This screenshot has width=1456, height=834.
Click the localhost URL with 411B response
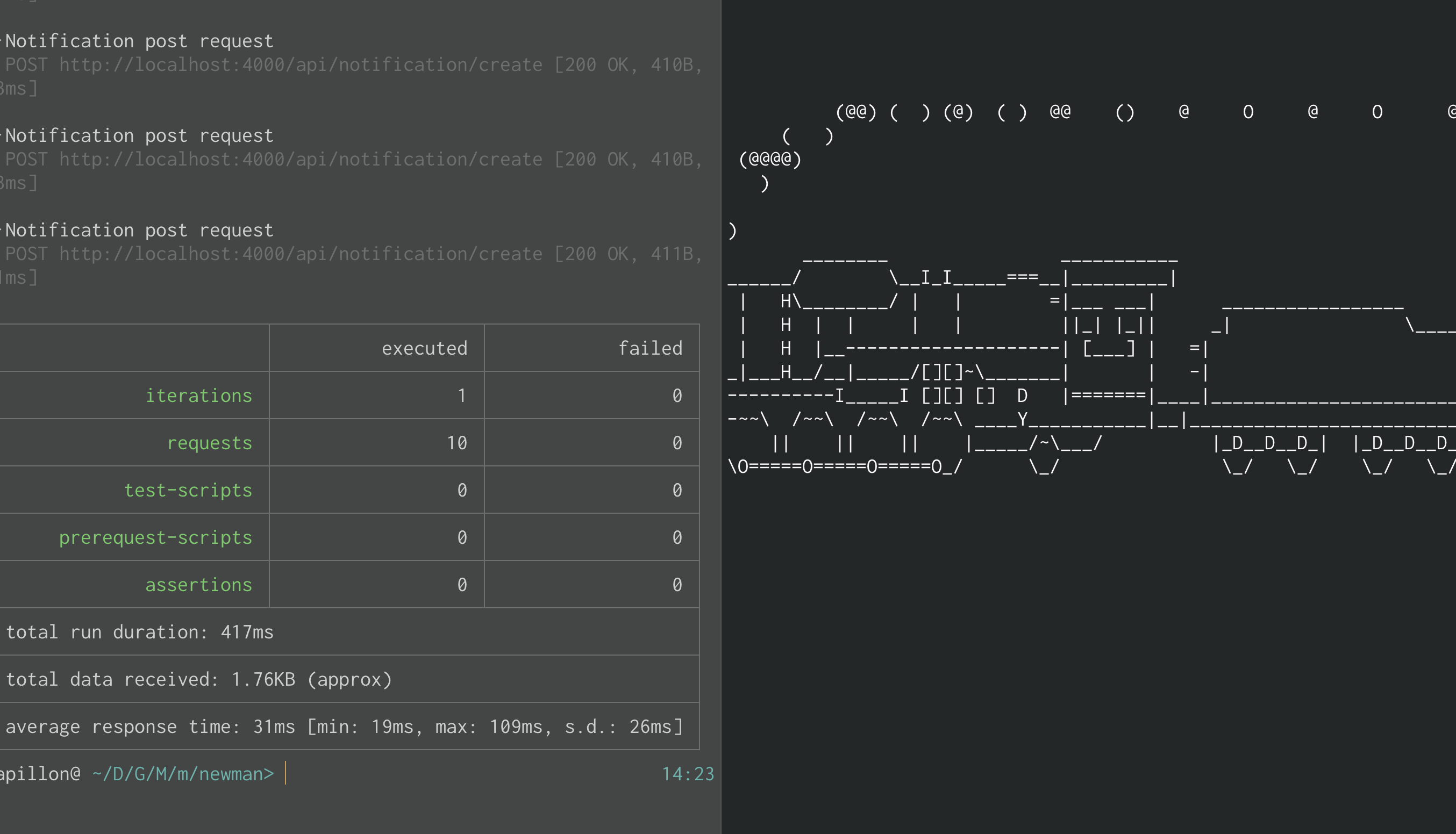tap(301, 254)
